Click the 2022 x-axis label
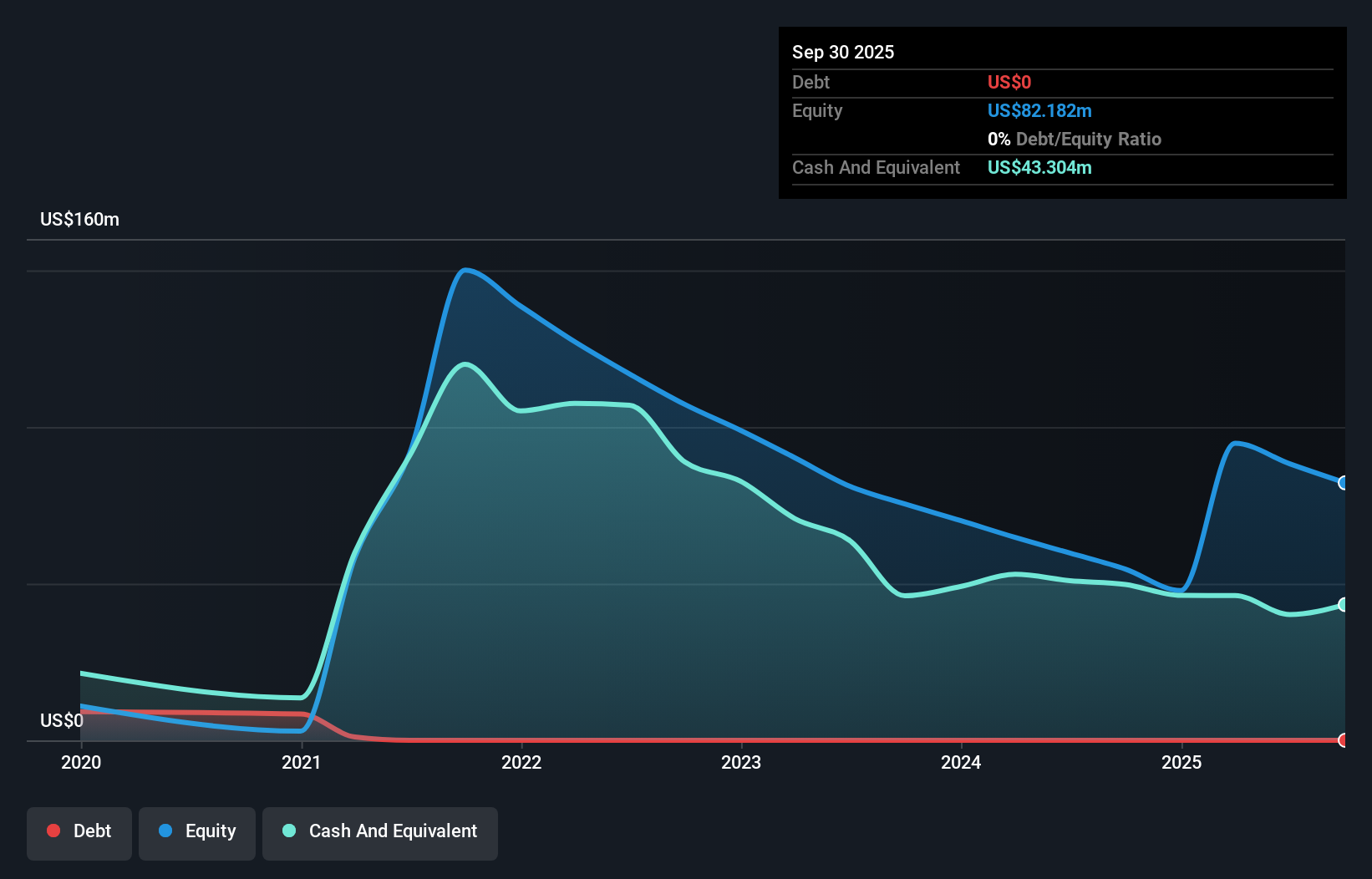The width and height of the screenshot is (1372, 879). 521,762
